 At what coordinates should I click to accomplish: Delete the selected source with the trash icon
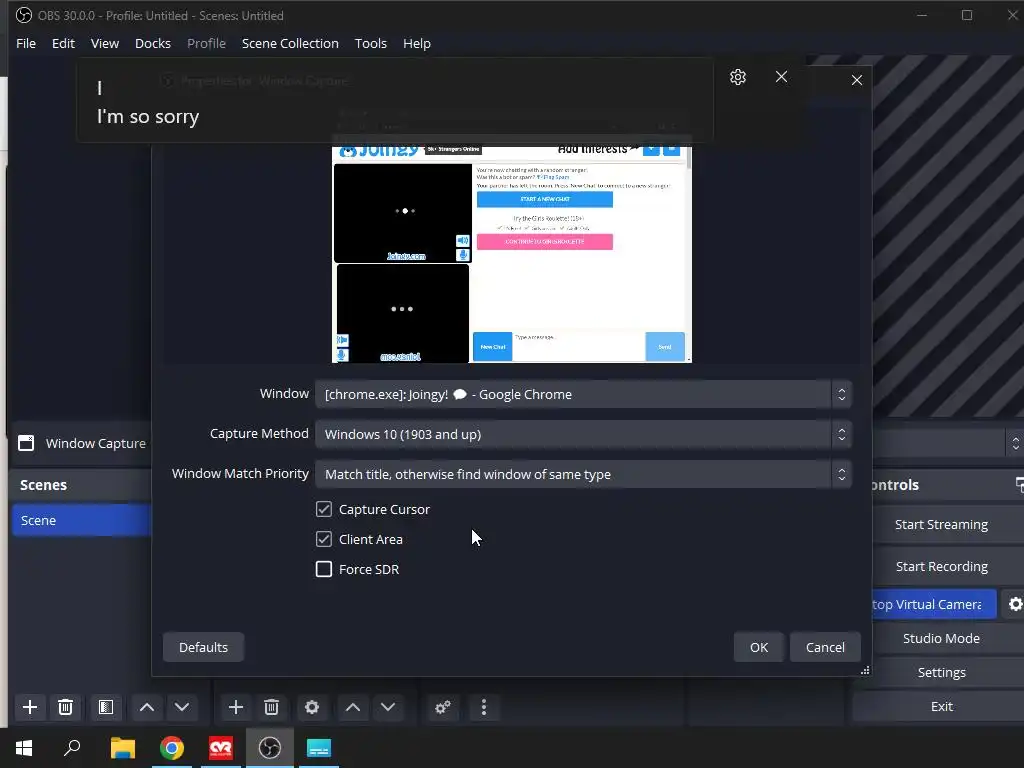click(272, 707)
